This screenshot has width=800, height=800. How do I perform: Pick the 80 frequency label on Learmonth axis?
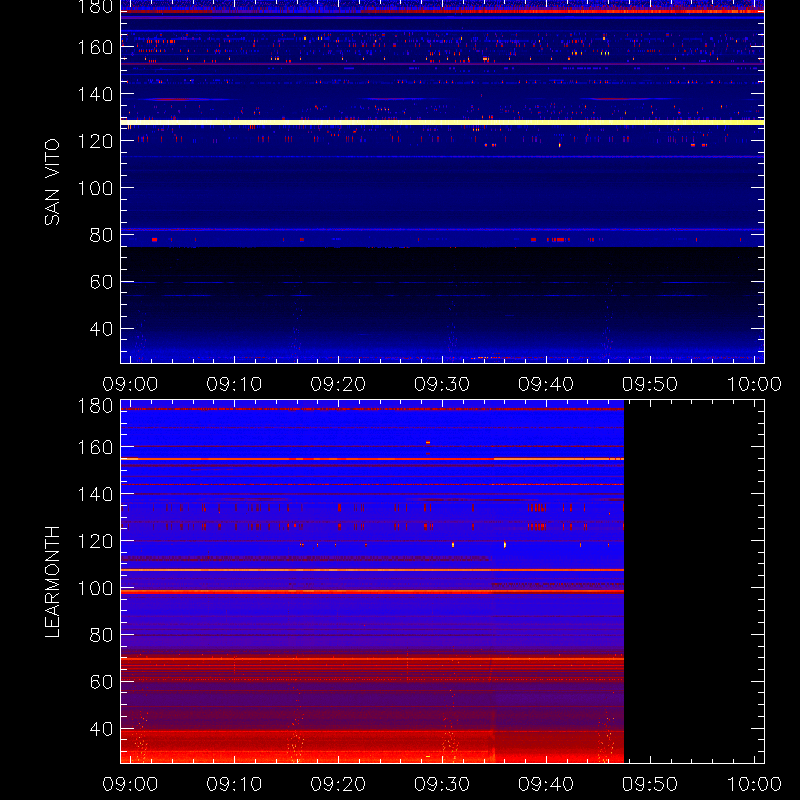coord(101,635)
